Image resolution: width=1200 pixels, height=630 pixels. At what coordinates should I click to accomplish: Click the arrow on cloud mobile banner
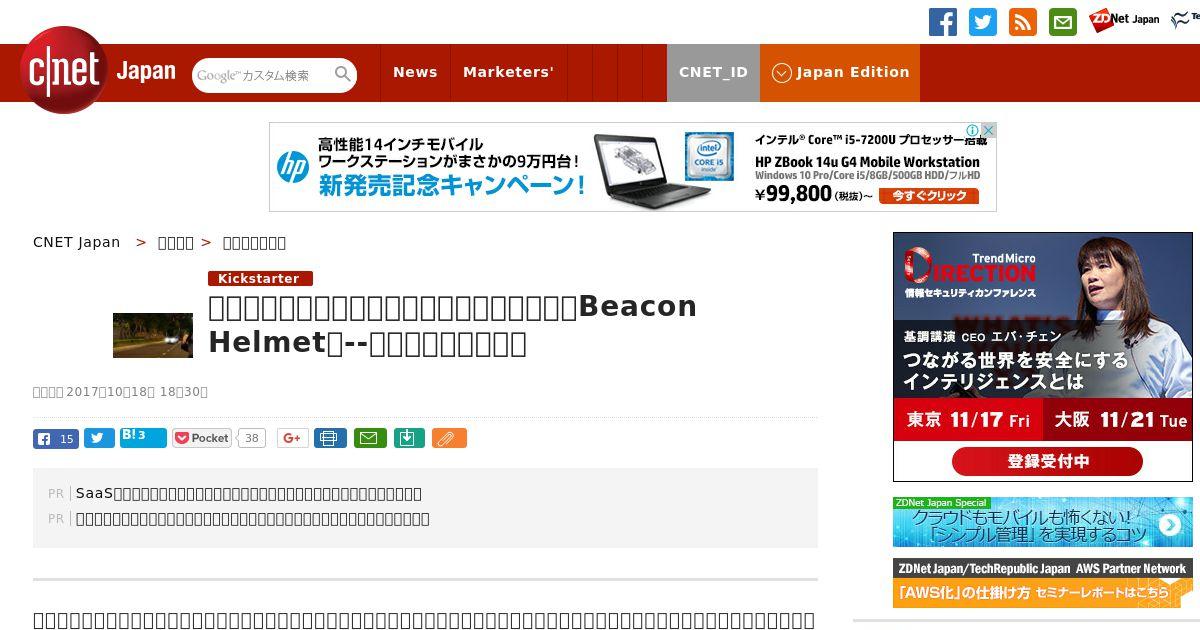click(x=1169, y=525)
